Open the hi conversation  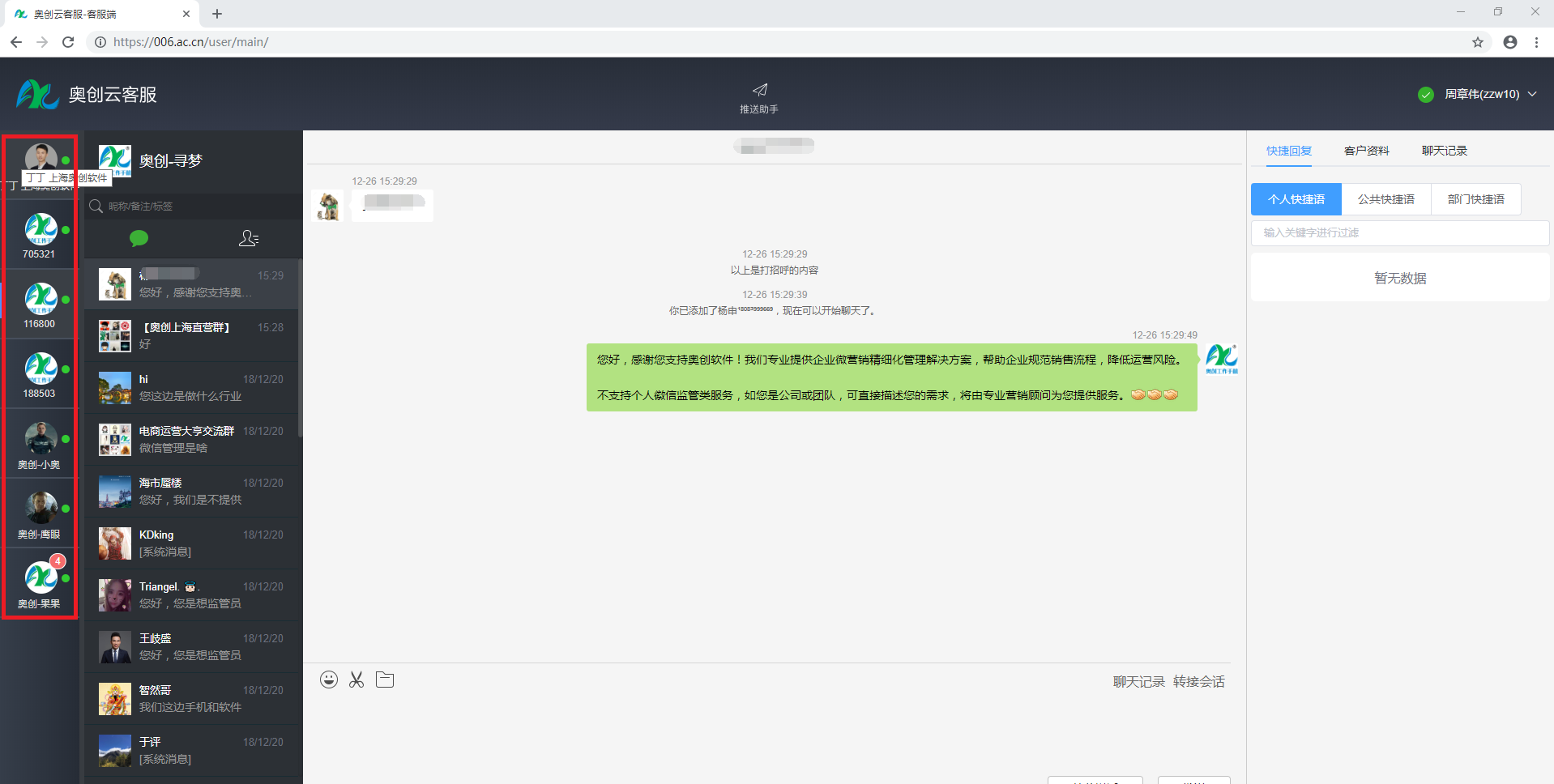[192, 388]
